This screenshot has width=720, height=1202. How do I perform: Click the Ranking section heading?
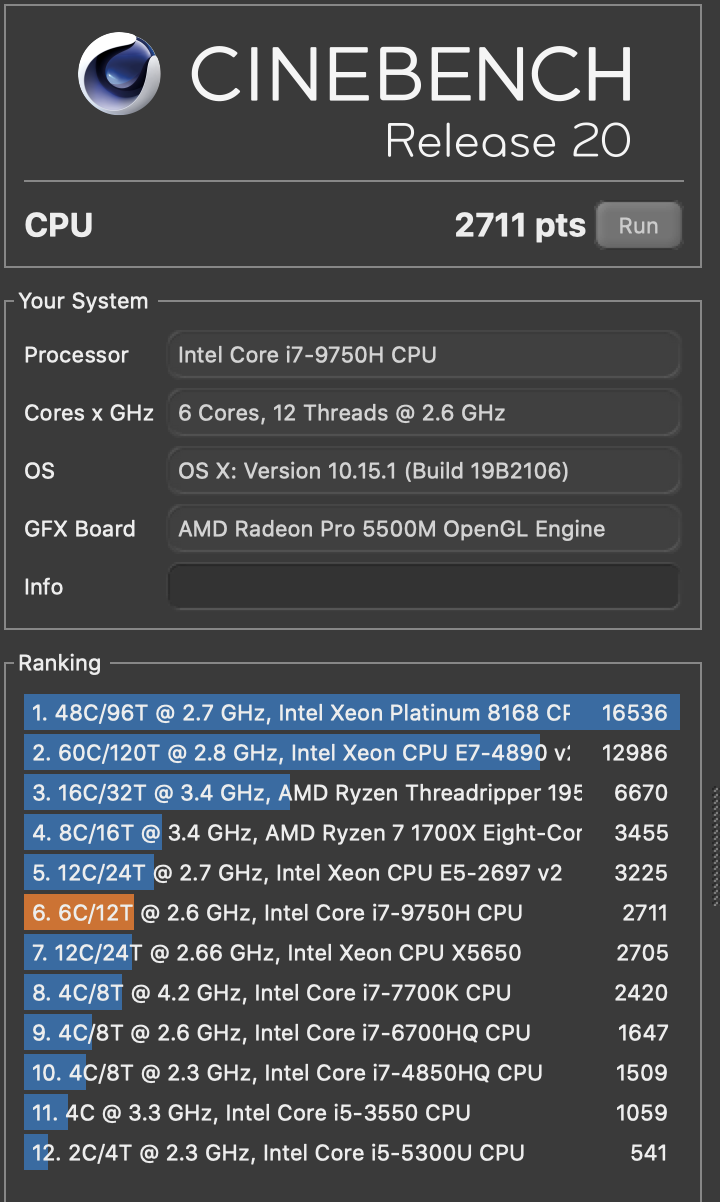(x=59, y=663)
